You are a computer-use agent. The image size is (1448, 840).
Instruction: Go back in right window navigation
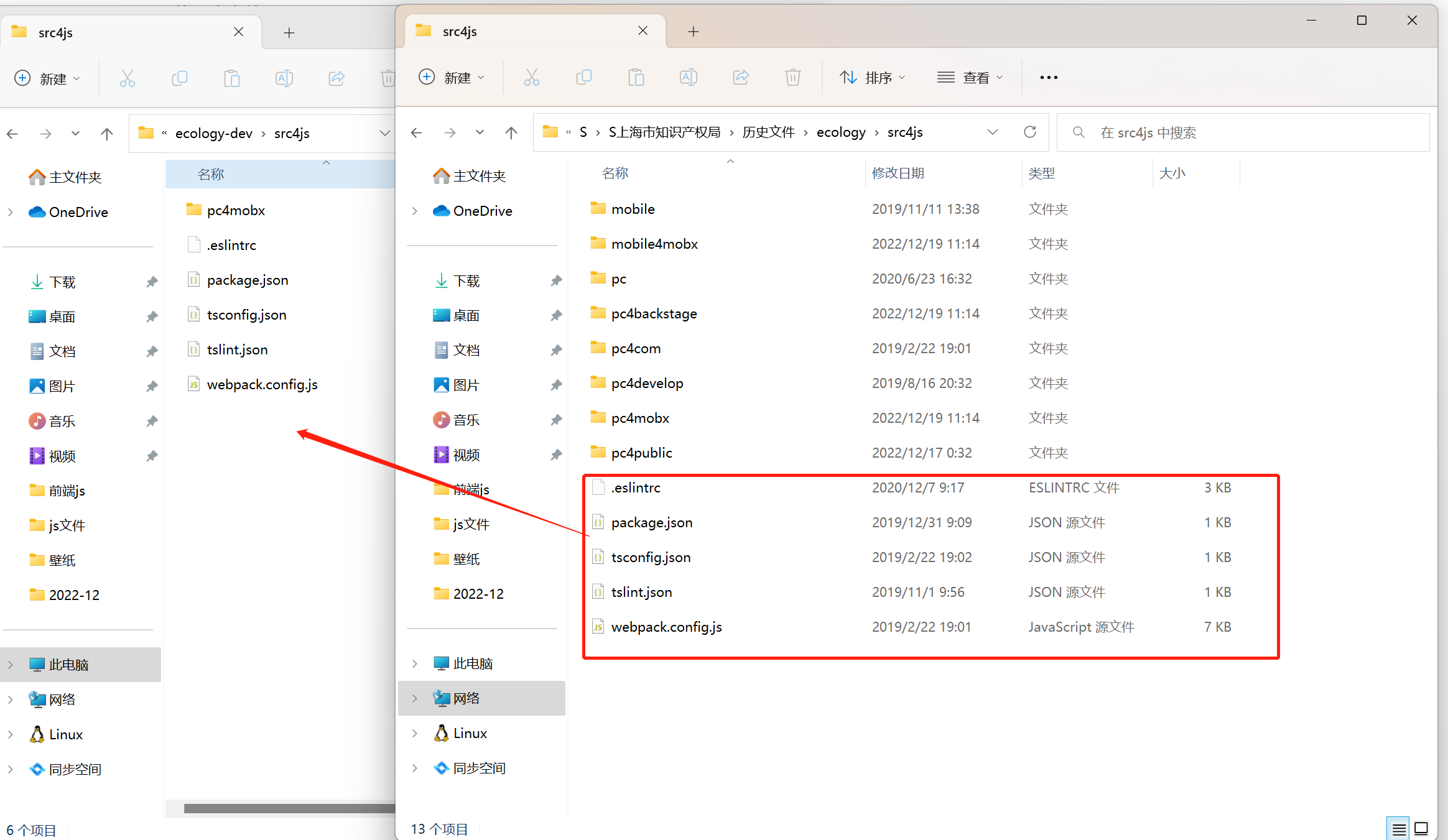[x=417, y=132]
